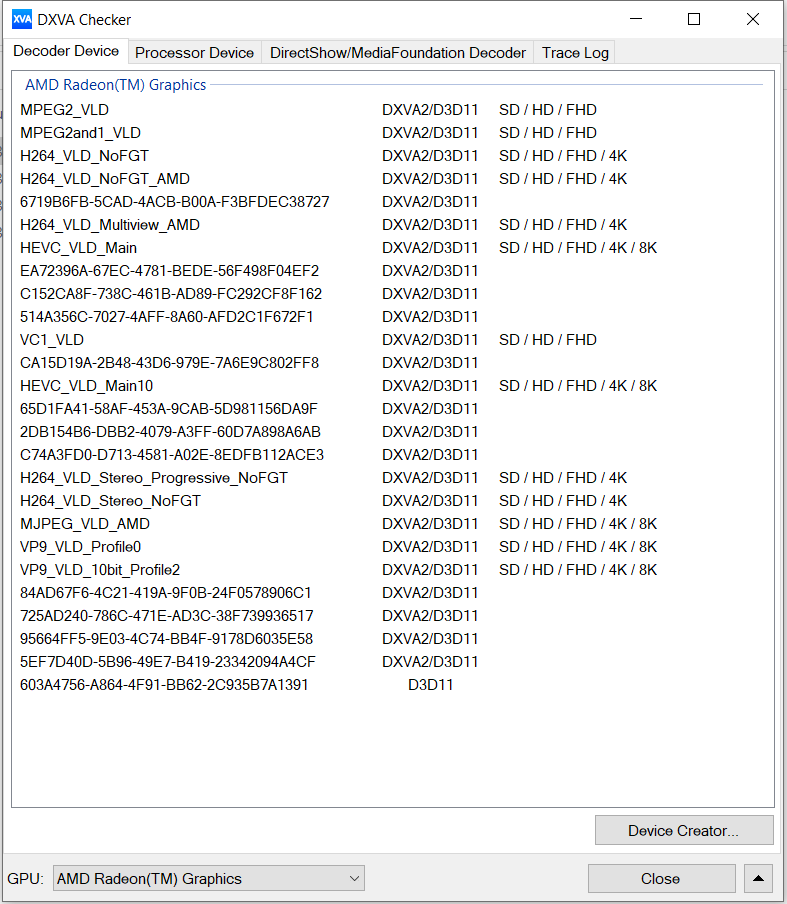Select the H264_VLD_Multiview_AMD entry
787x904 pixels.
coord(110,225)
